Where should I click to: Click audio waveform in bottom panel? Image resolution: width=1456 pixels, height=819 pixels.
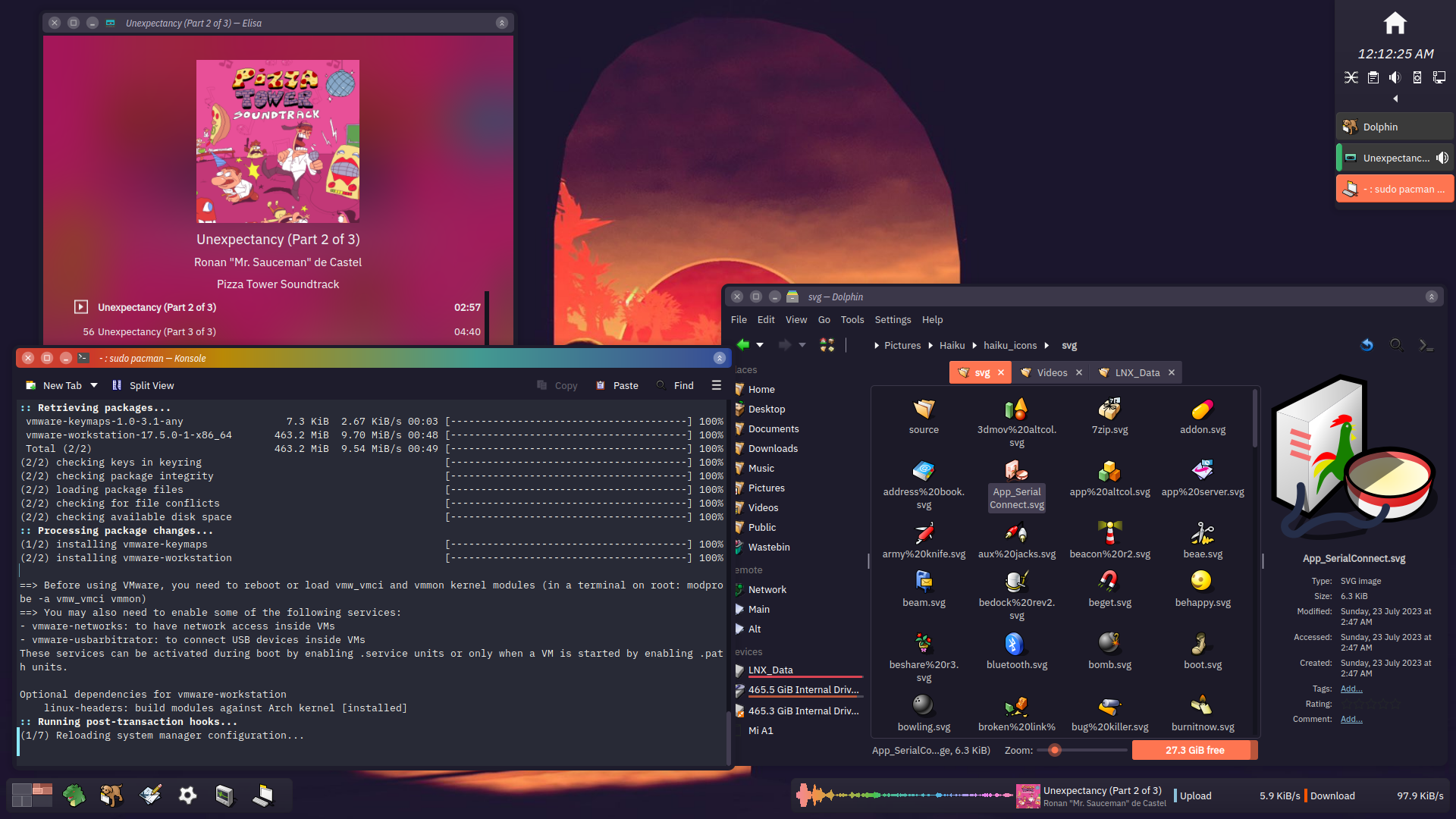(x=903, y=795)
